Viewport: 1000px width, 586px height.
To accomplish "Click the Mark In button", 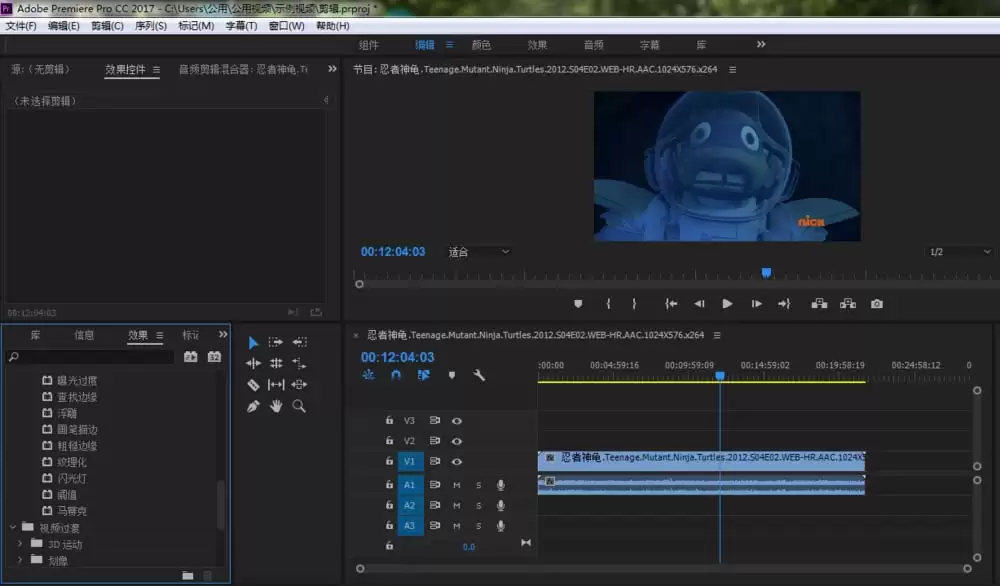I will 608,303.
